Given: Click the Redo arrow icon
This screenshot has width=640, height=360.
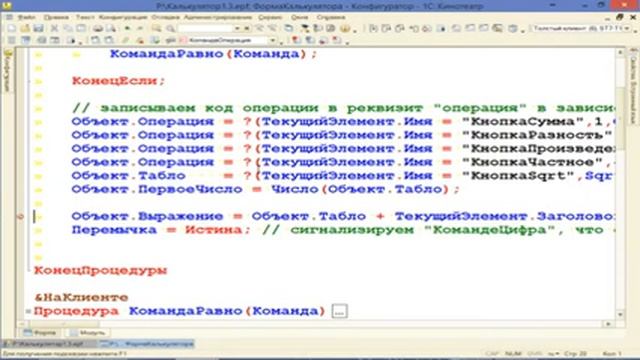Looking at the screenshot, I should click(x=140, y=28).
